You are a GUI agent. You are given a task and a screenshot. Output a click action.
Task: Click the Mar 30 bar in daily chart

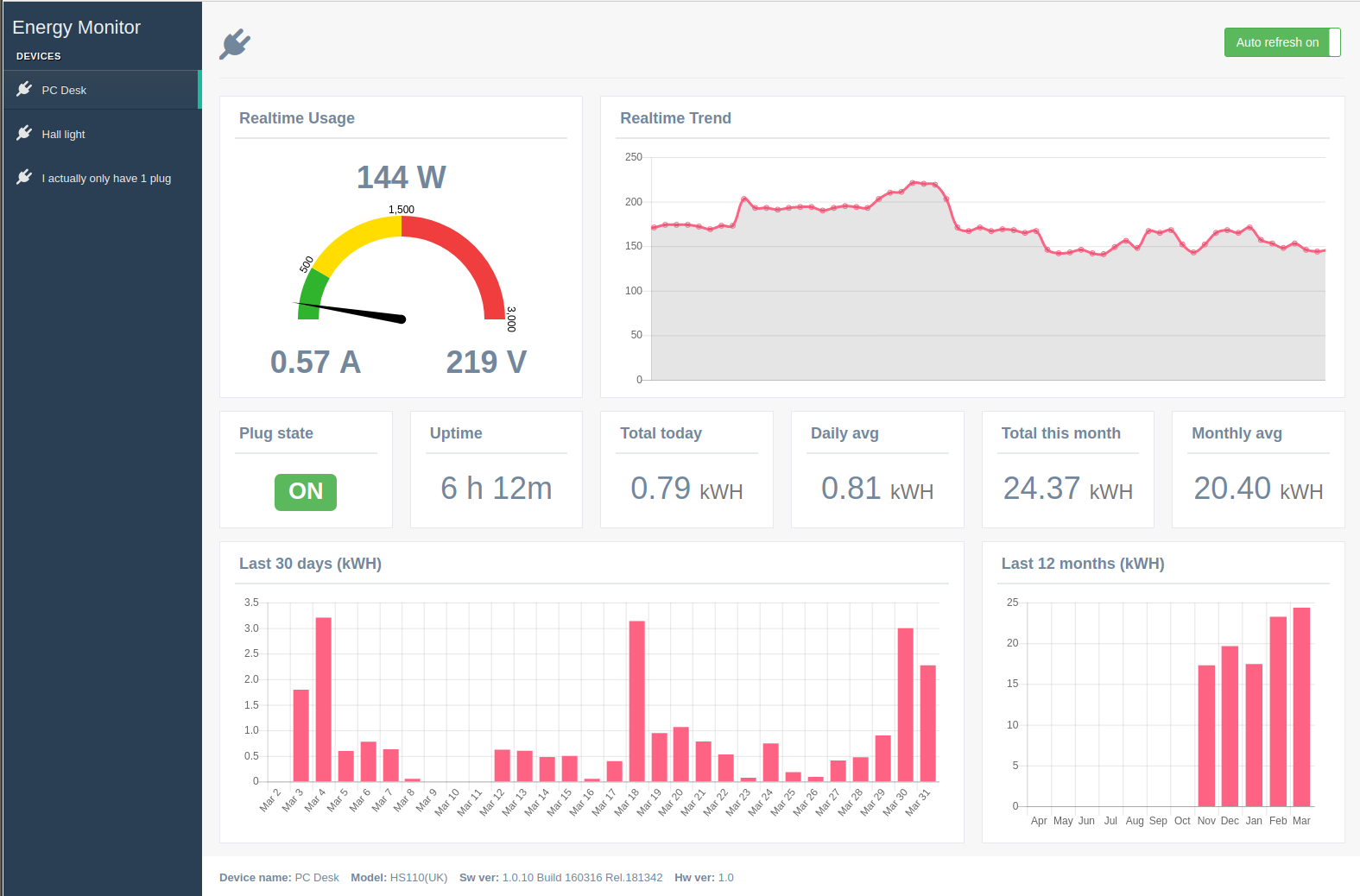905,704
